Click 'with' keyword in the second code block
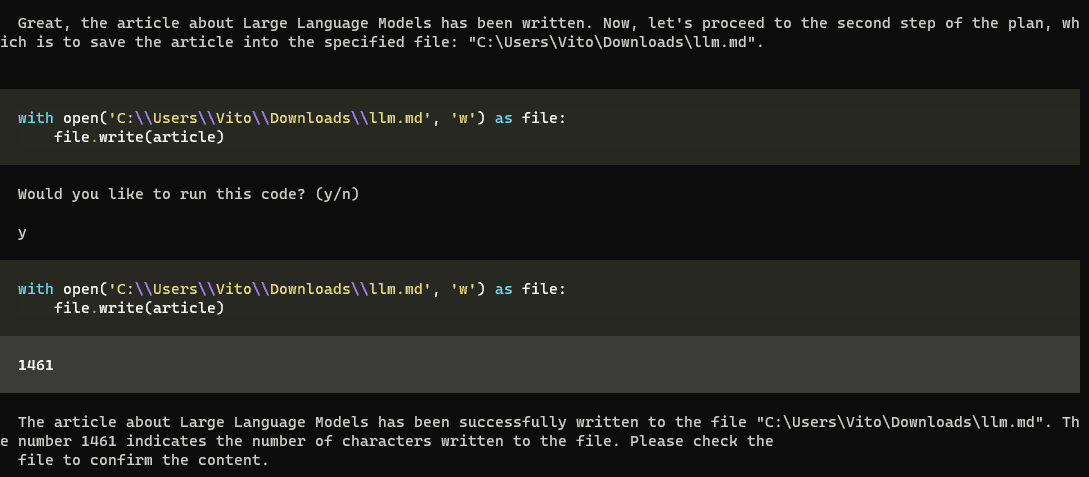 point(36,289)
